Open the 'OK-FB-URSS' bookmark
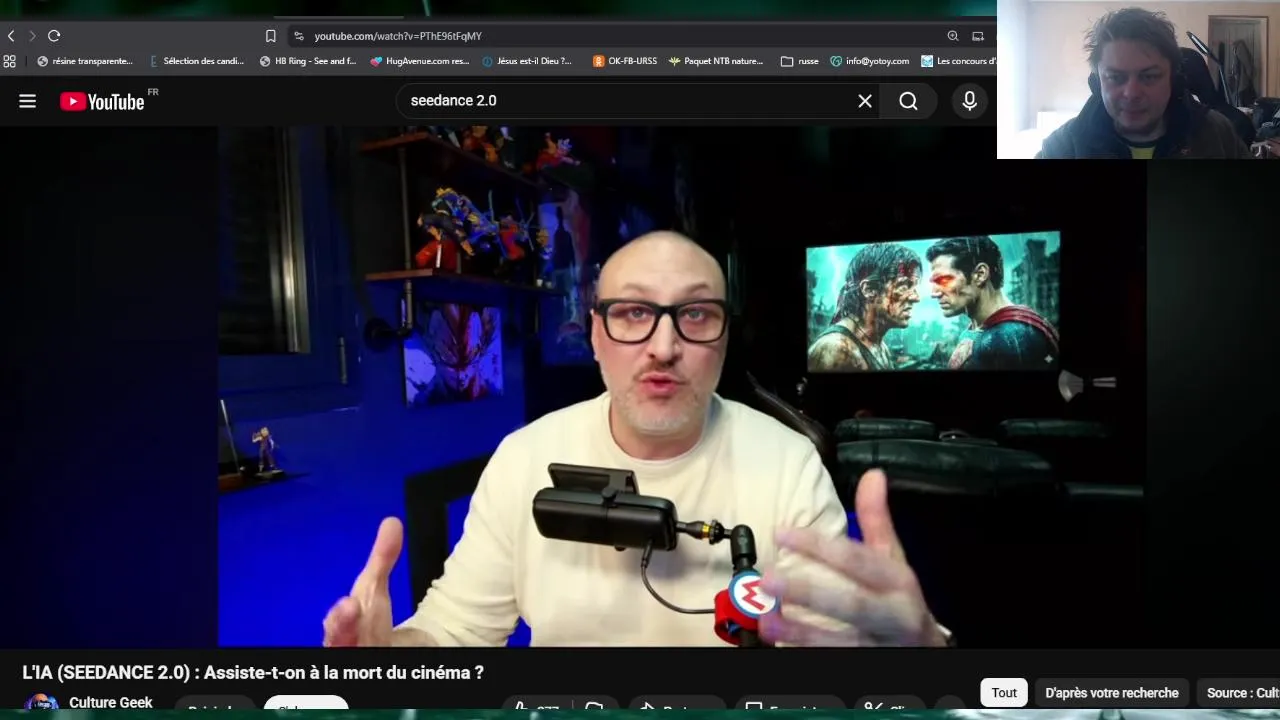1280x720 pixels. pyautogui.click(x=625, y=61)
